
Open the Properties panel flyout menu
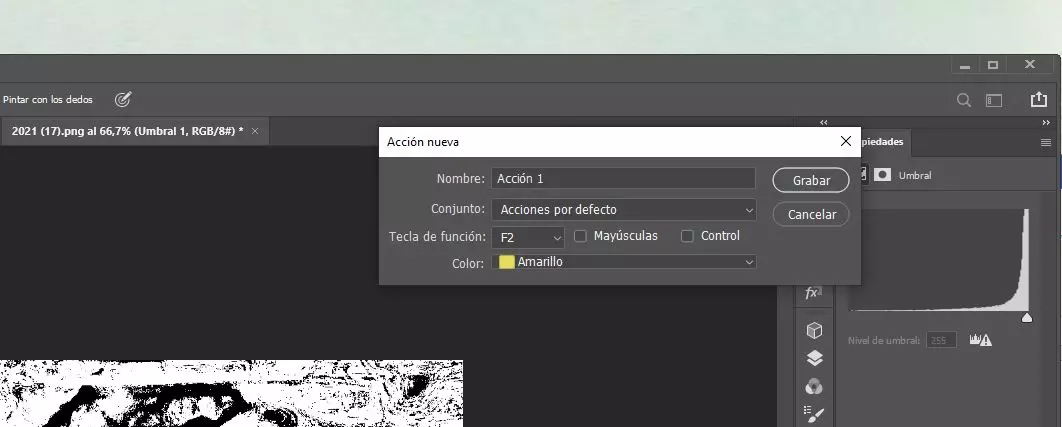tap(1046, 143)
